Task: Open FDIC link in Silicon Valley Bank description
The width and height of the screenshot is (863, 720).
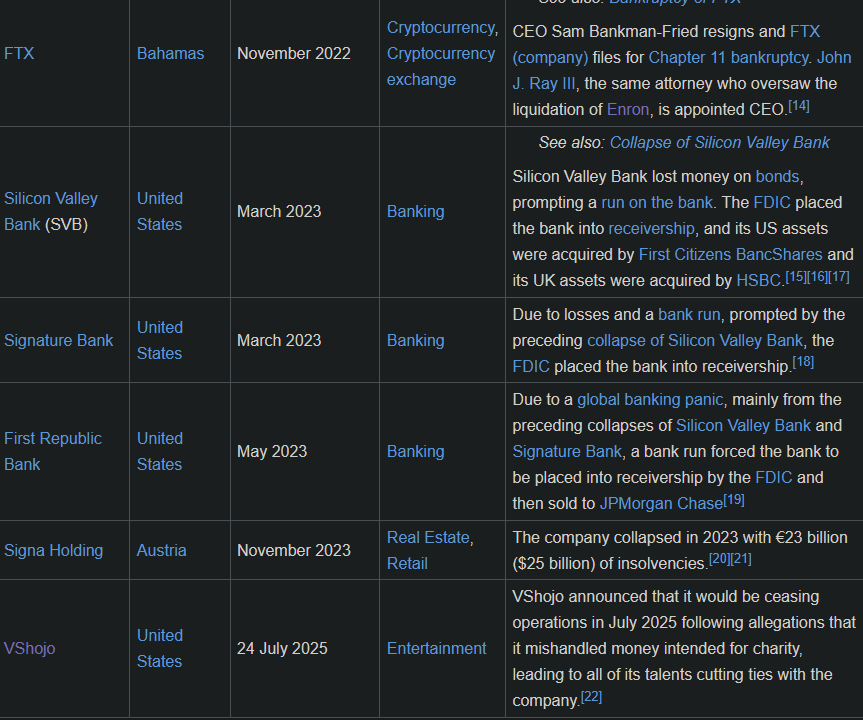Action: 772,203
